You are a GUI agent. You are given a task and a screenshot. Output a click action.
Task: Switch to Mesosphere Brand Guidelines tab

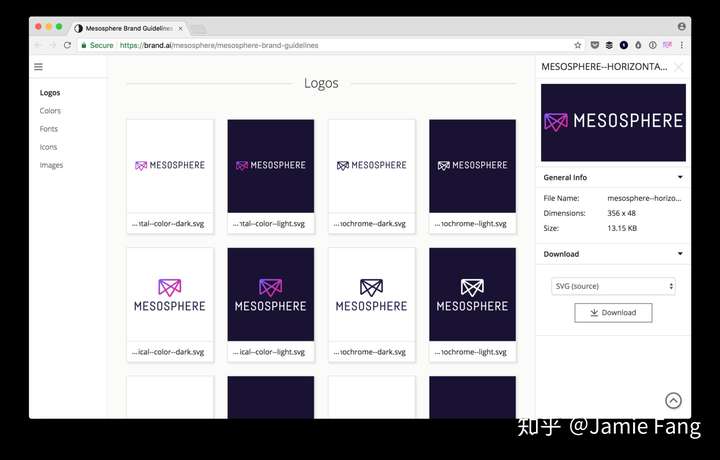[x=129, y=28]
